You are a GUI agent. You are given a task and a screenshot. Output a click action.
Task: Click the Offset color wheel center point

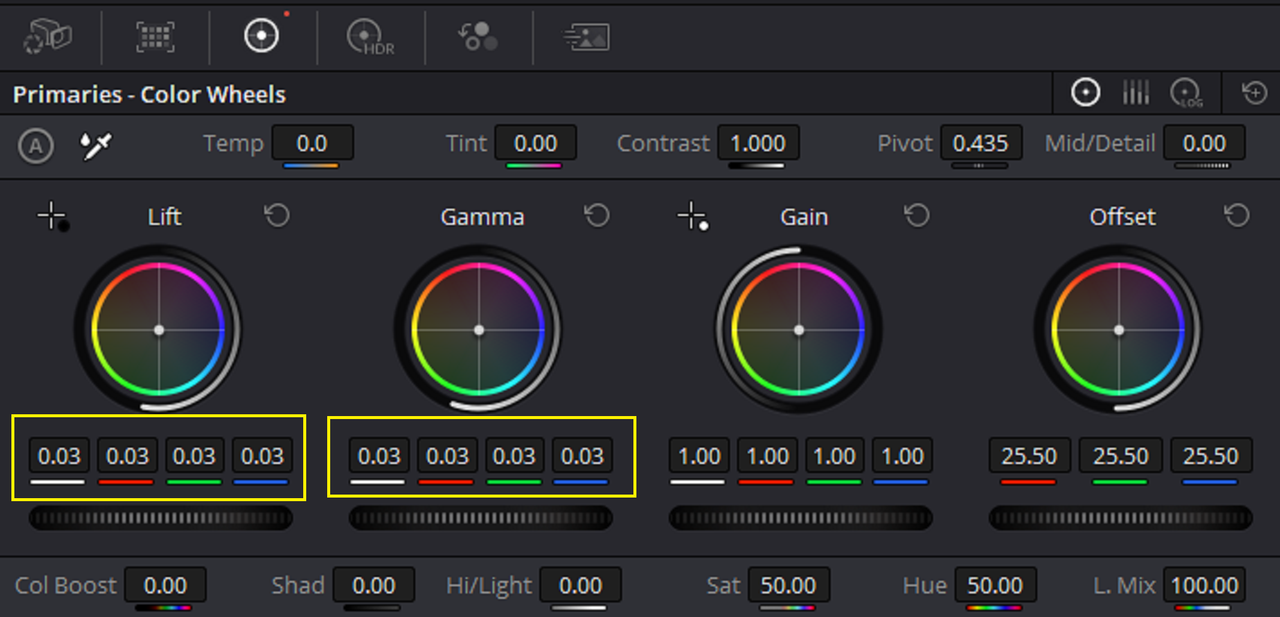click(x=1118, y=329)
